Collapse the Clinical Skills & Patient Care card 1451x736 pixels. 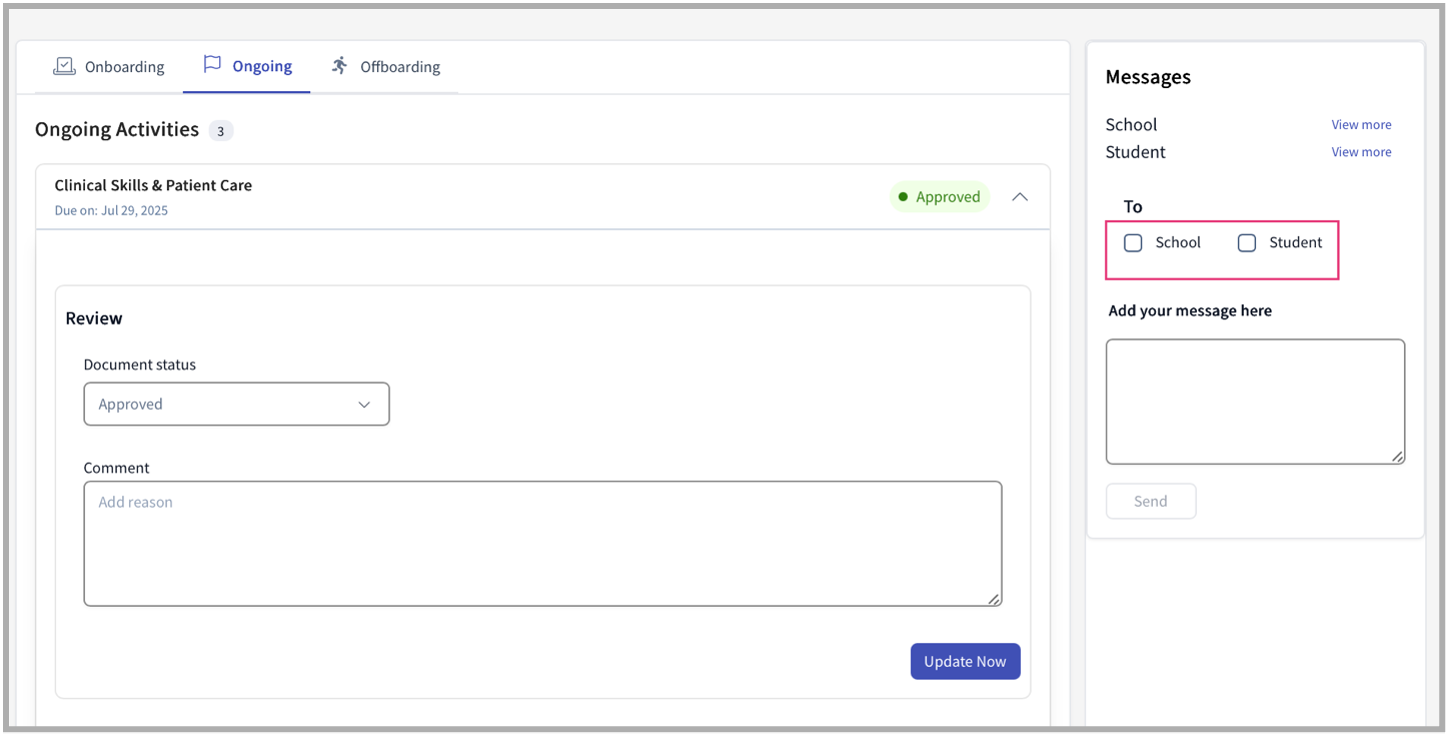(x=1020, y=196)
